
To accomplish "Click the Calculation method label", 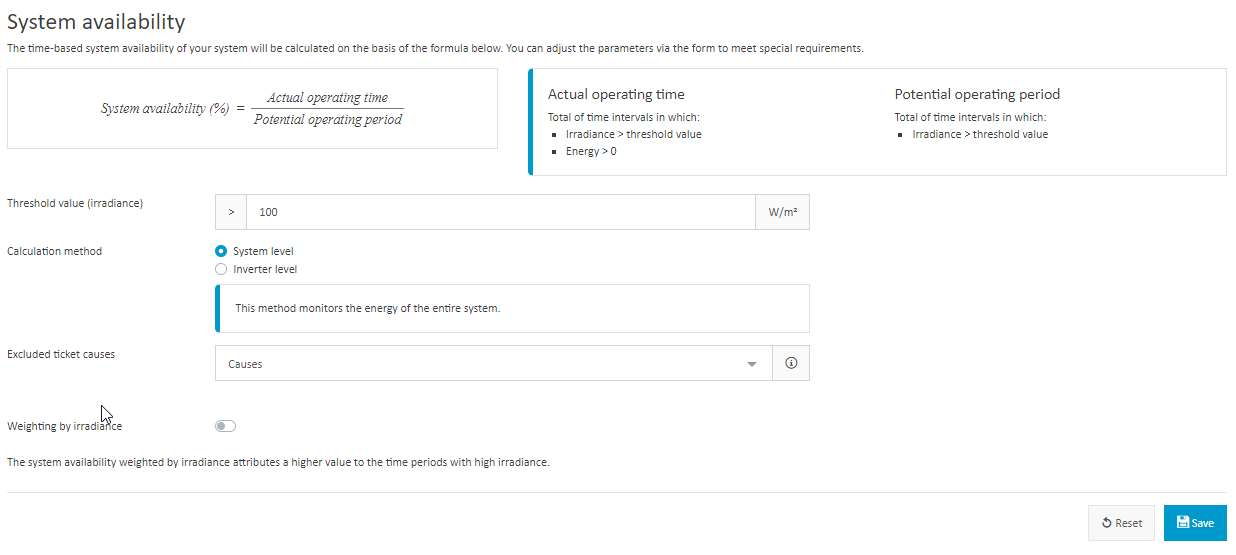I will pyautogui.click(x=54, y=251).
